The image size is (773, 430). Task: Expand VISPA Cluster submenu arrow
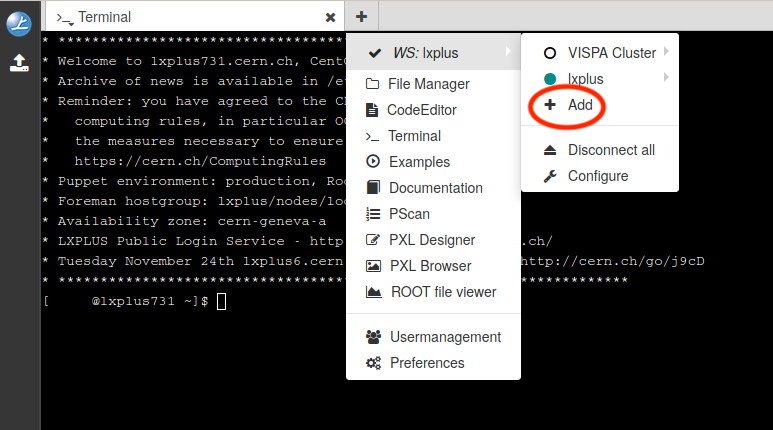point(666,52)
